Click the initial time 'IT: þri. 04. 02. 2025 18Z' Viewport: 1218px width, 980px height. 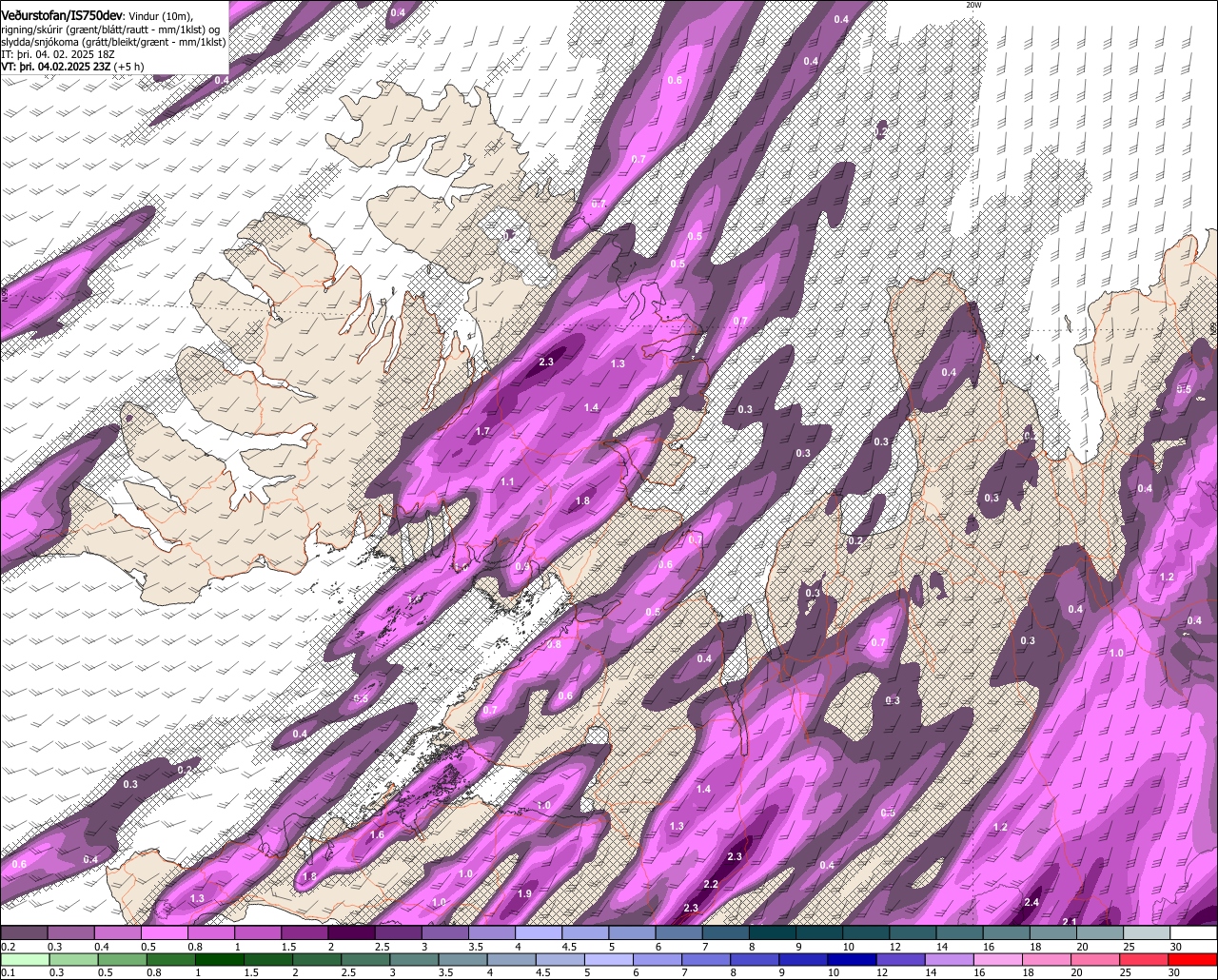point(59,54)
